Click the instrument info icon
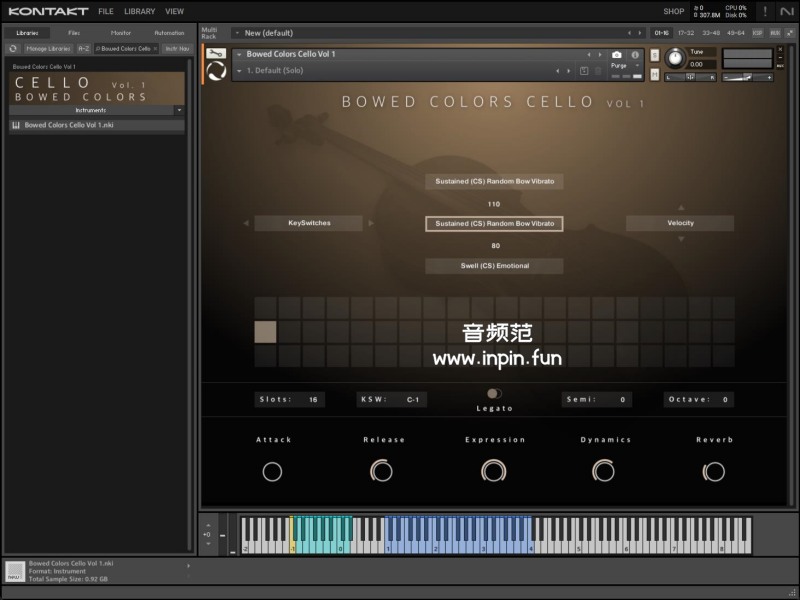Image resolution: width=800 pixels, height=600 pixels. 635,55
